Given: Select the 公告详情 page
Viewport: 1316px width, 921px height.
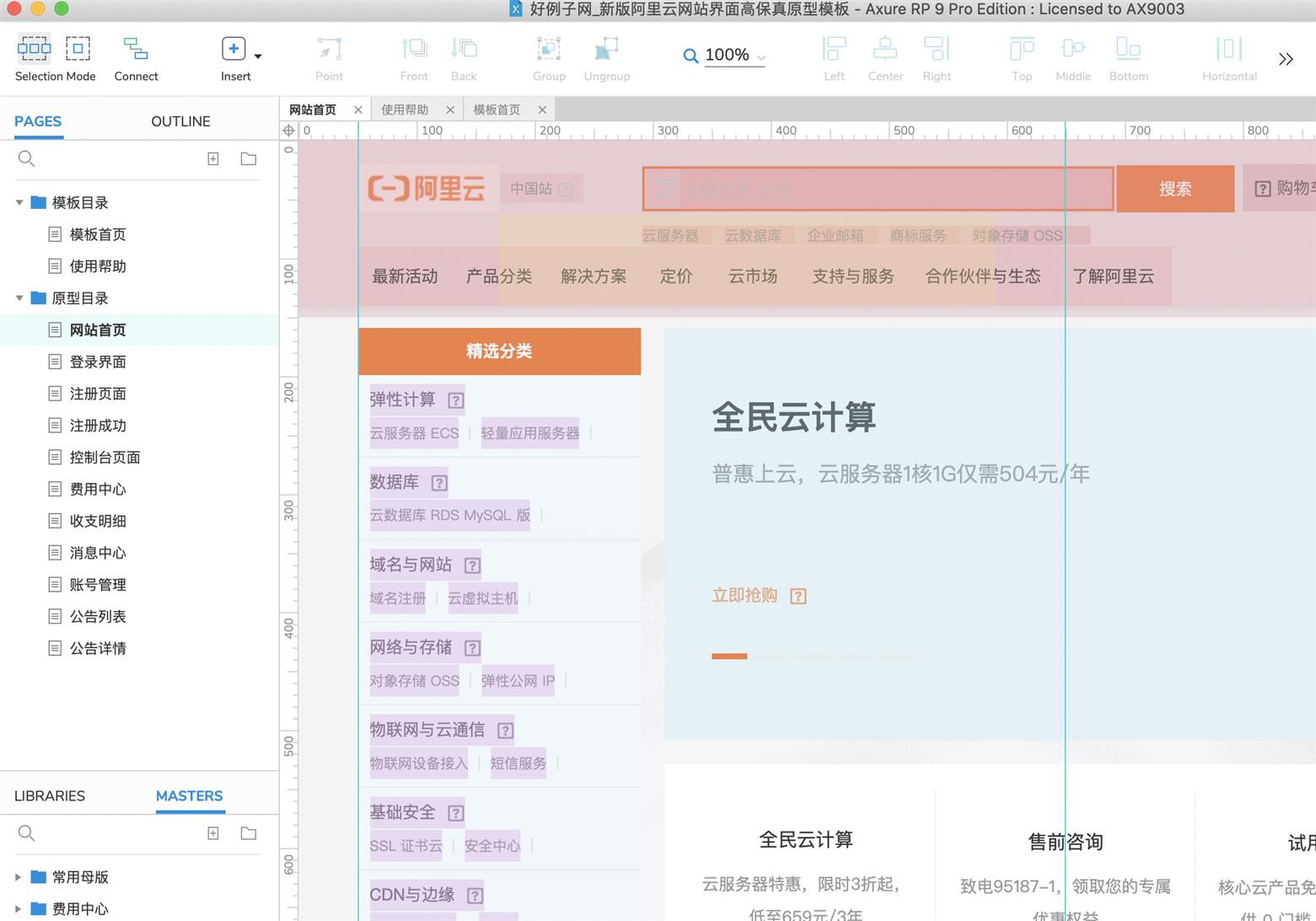Looking at the screenshot, I should [x=98, y=648].
